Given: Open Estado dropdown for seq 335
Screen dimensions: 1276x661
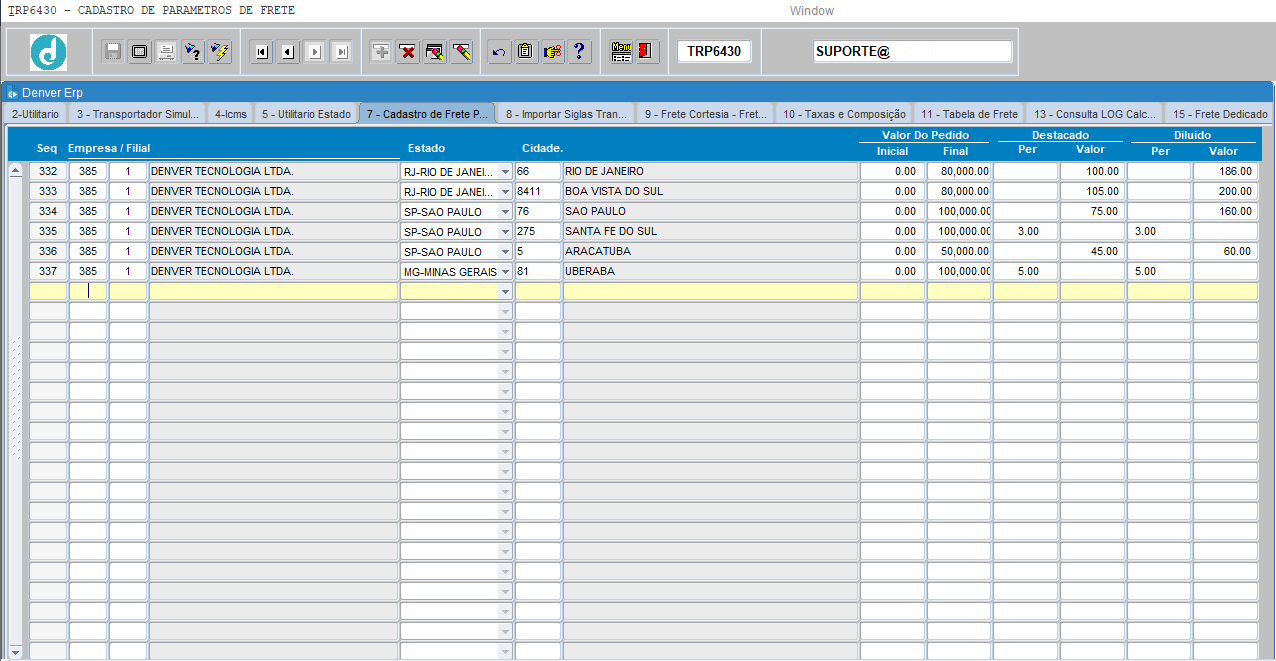Looking at the screenshot, I should (505, 232).
